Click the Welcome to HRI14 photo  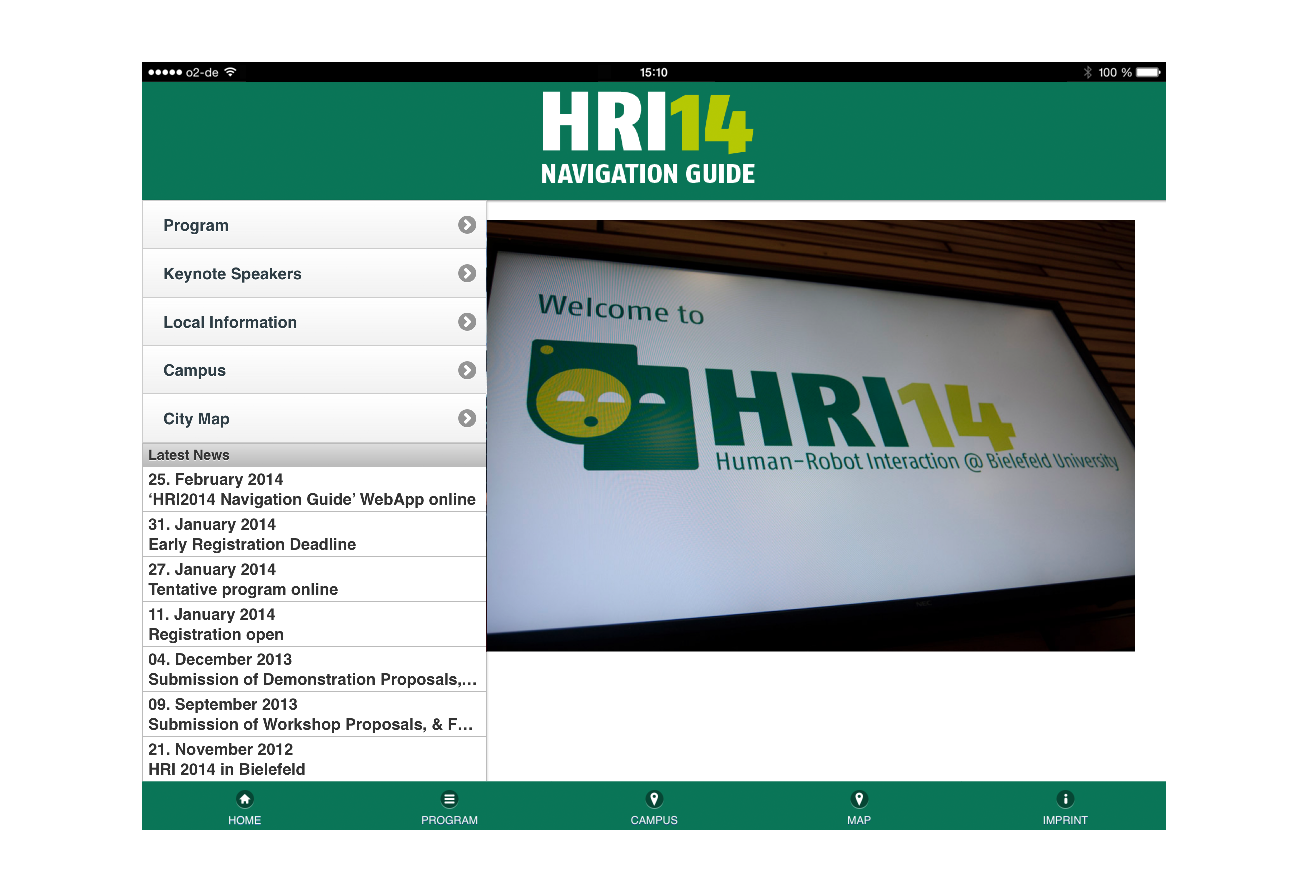coord(810,435)
